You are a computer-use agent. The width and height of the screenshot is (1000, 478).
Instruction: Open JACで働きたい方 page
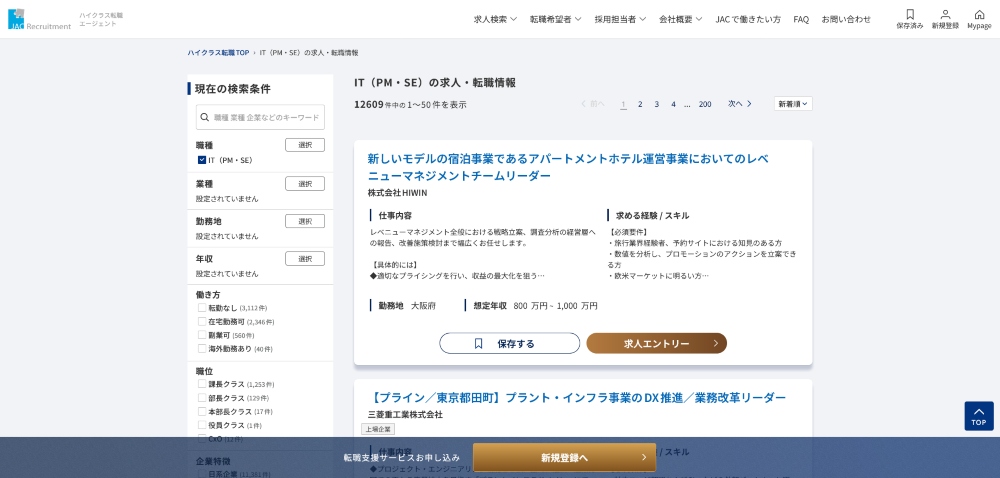747,19
